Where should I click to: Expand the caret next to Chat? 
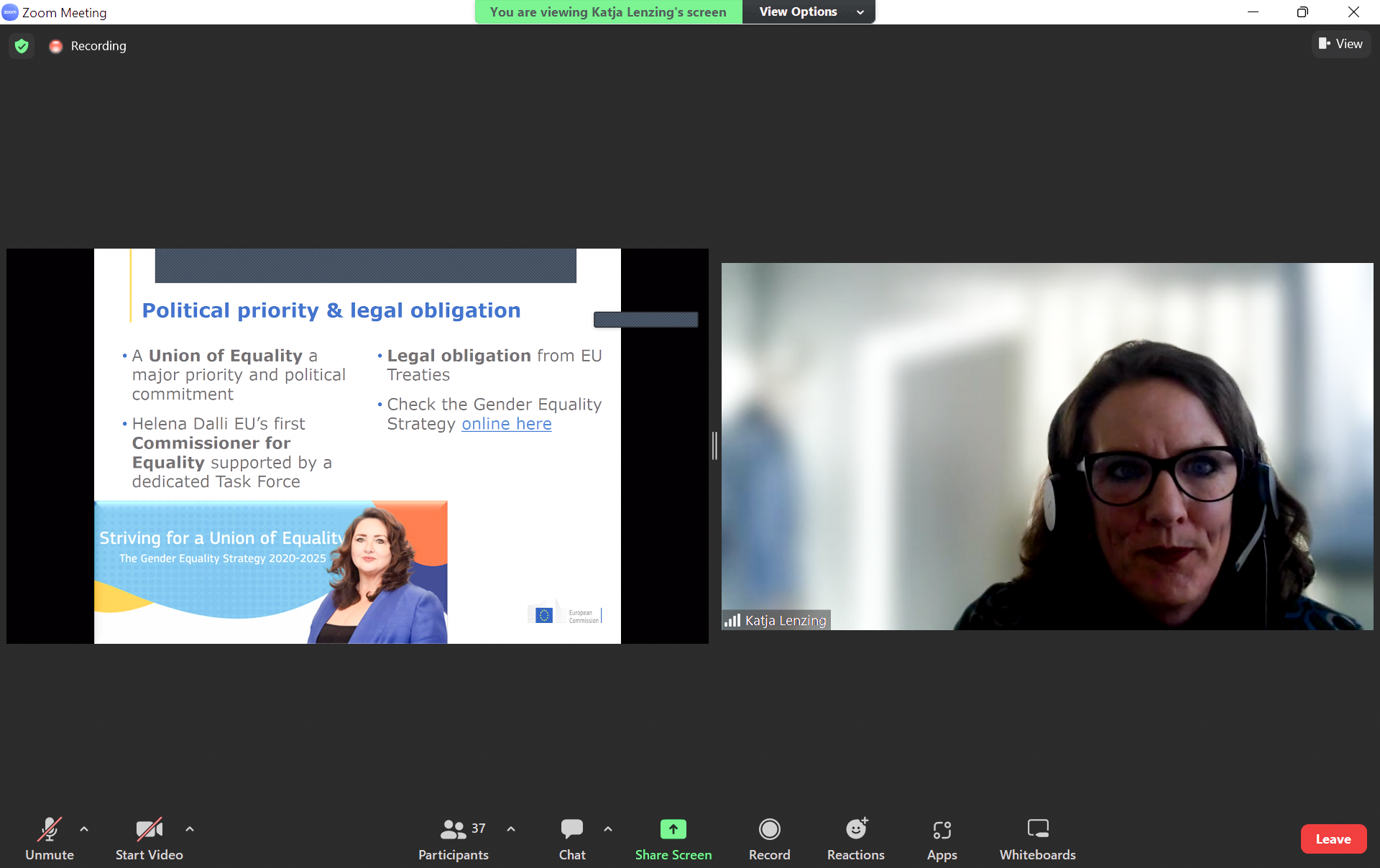tap(608, 828)
